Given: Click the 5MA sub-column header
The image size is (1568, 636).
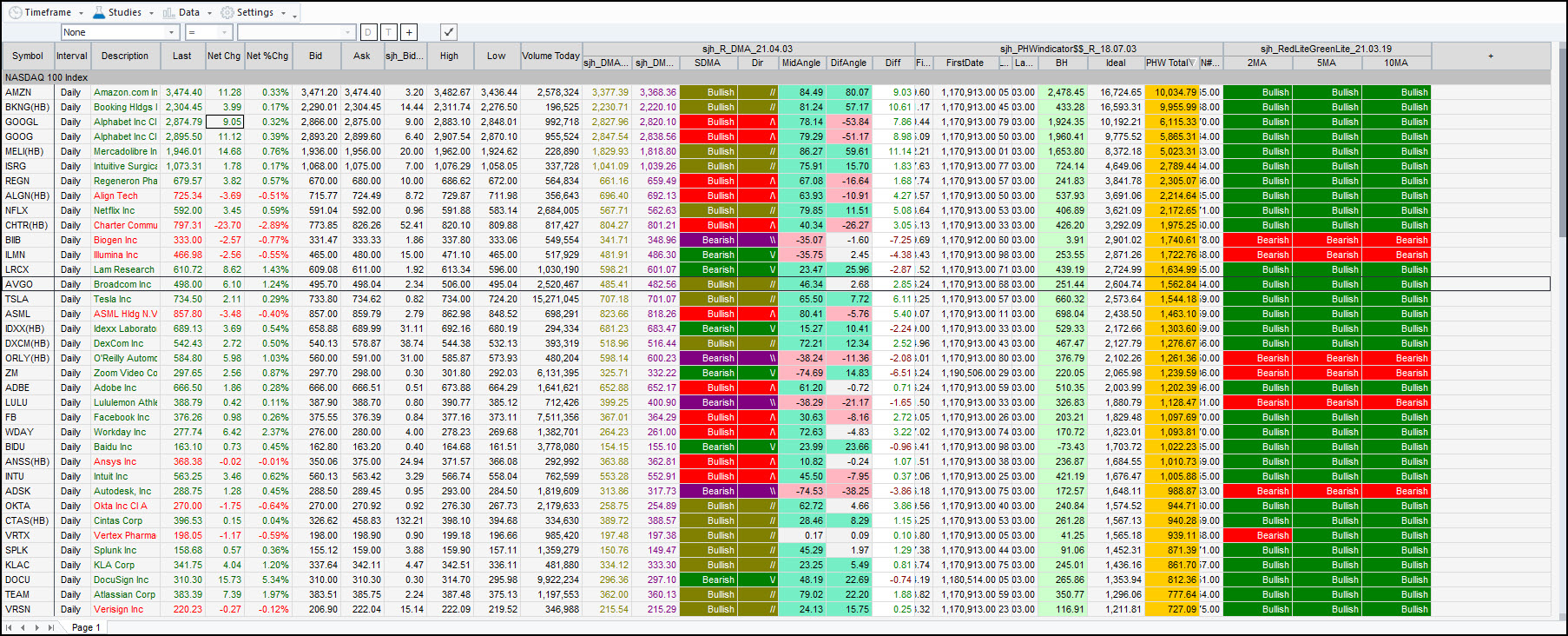Looking at the screenshot, I should pos(1327,63).
